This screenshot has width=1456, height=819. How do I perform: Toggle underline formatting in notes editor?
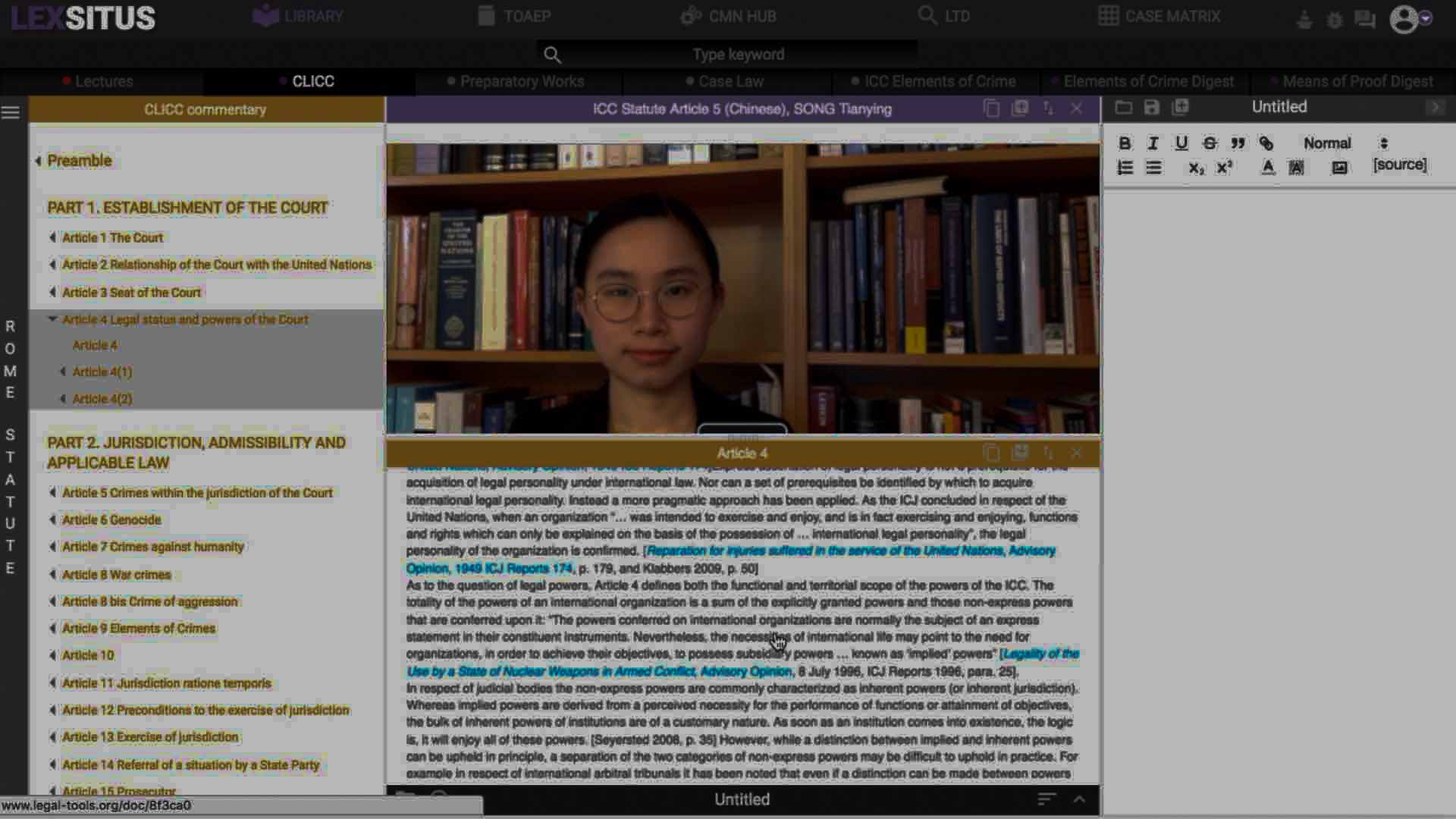point(1181,143)
